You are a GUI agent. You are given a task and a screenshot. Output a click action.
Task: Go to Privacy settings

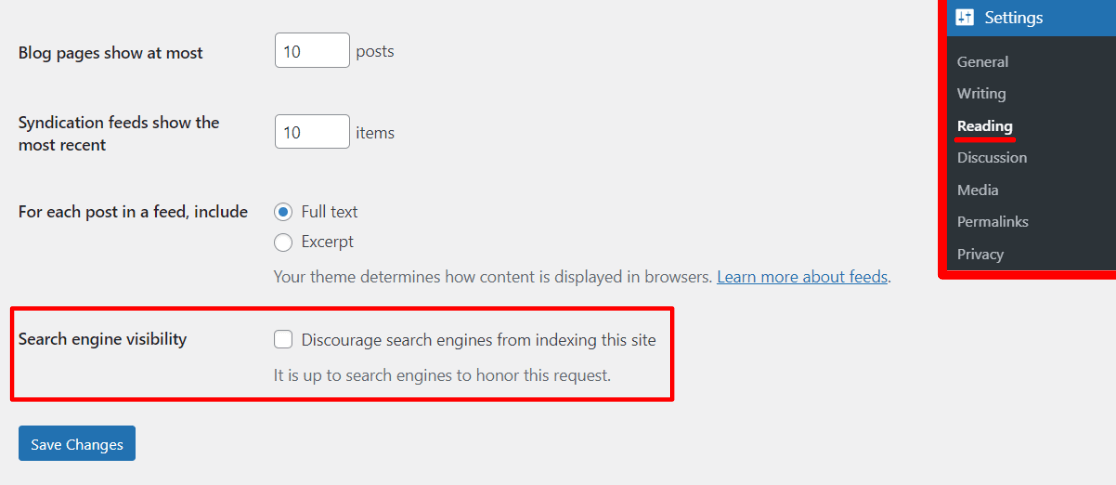(x=980, y=254)
